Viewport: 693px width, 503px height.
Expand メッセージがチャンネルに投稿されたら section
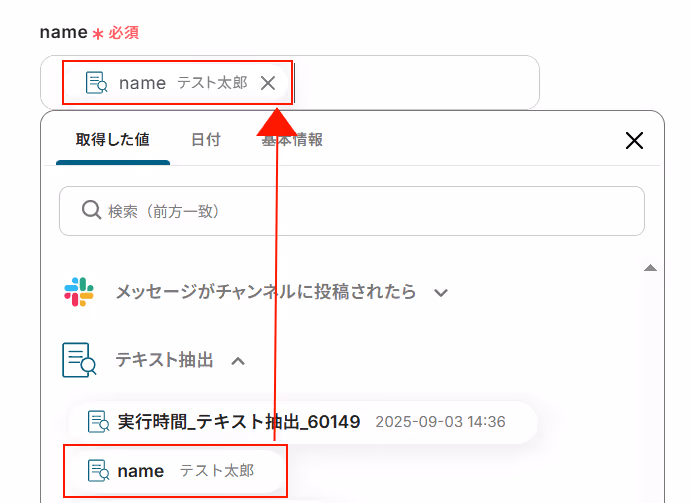(x=441, y=293)
